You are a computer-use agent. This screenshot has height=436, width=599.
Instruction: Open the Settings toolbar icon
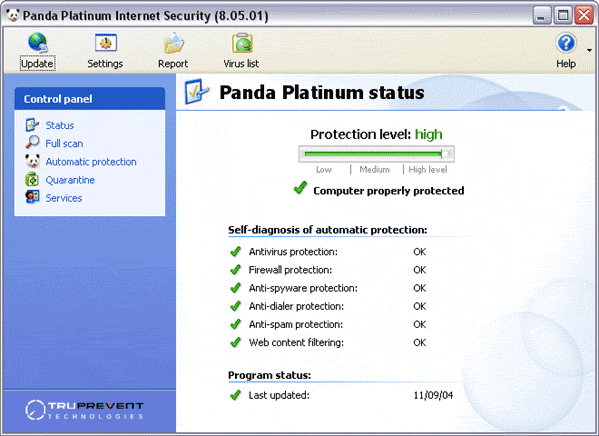point(105,42)
